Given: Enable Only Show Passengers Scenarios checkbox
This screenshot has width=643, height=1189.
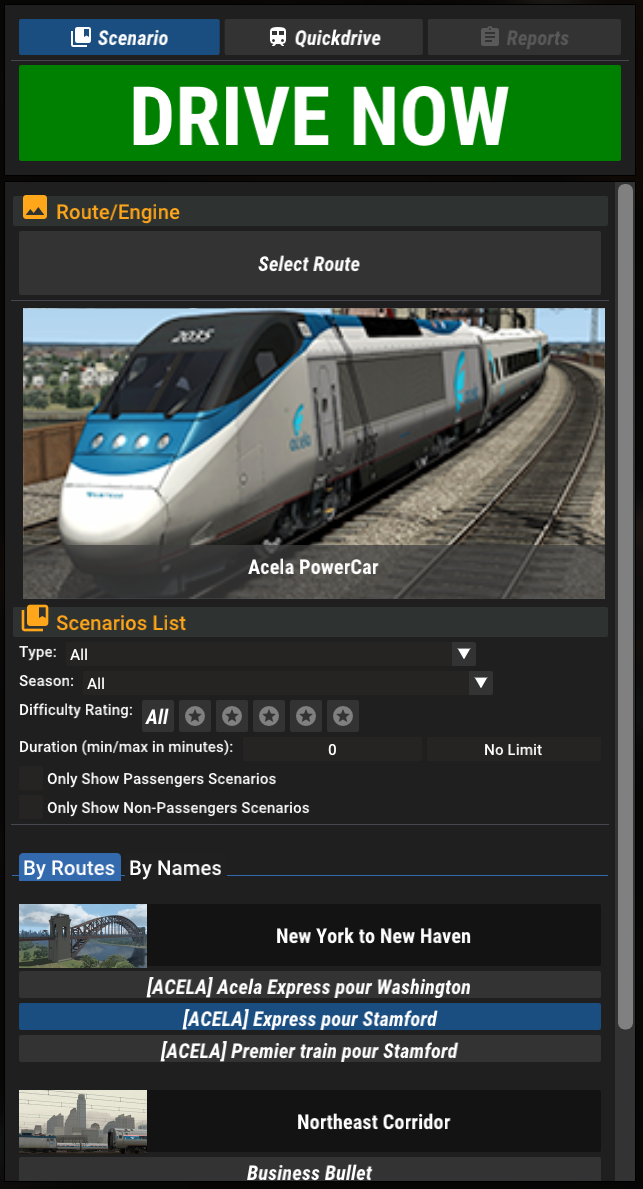Looking at the screenshot, I should [x=31, y=779].
